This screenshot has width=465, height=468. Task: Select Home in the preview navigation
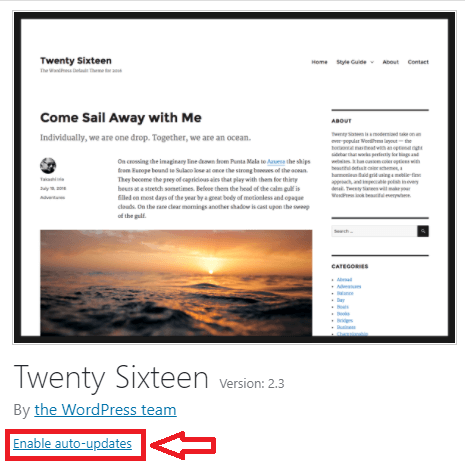319,62
